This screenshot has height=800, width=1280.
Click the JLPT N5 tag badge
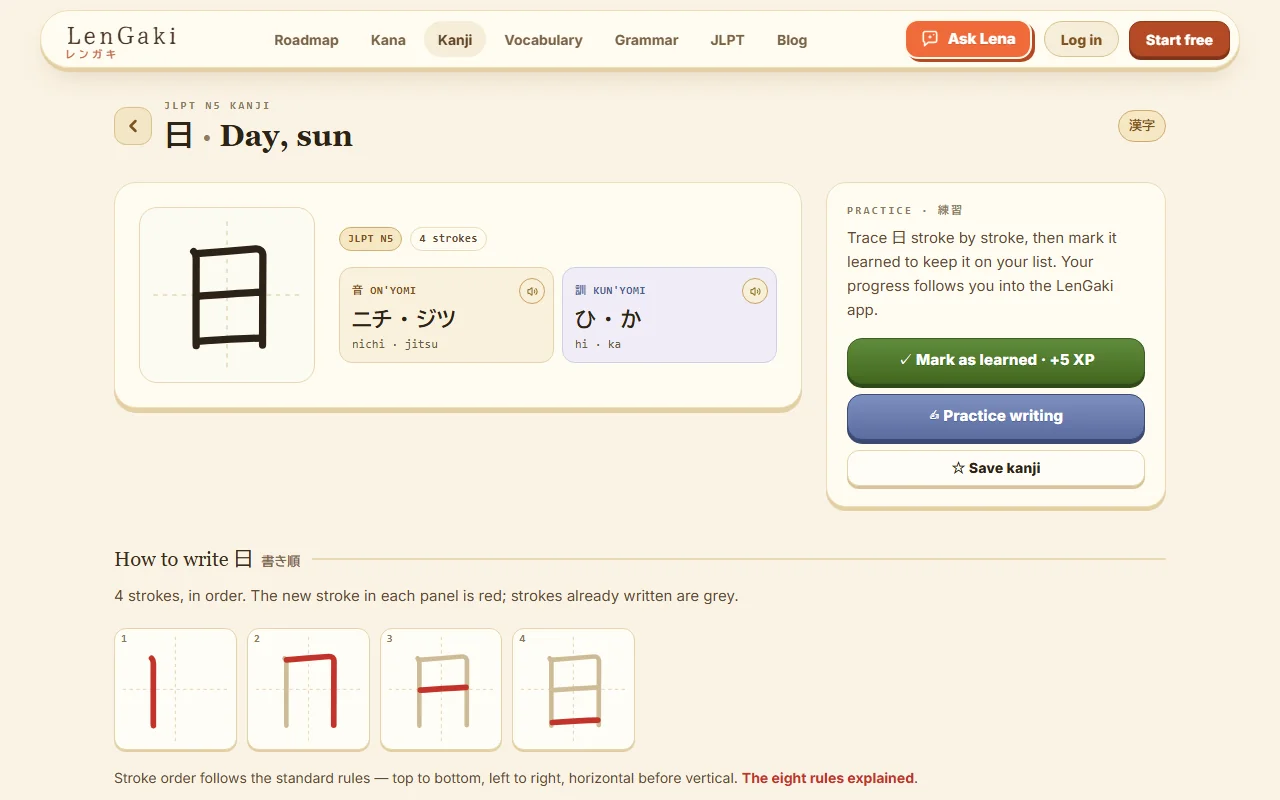coord(370,239)
